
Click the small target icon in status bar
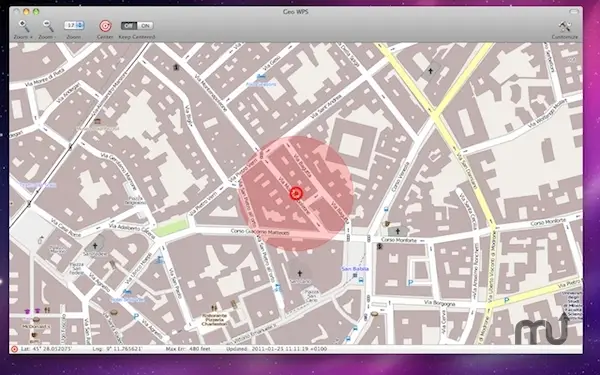tap(15, 349)
